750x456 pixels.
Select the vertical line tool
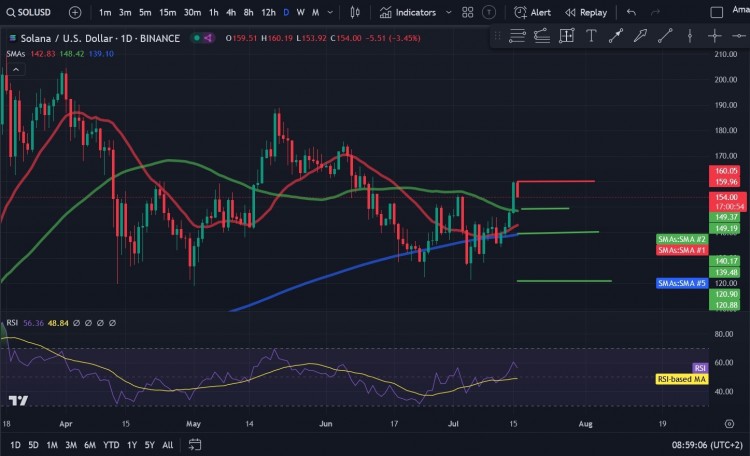690,36
